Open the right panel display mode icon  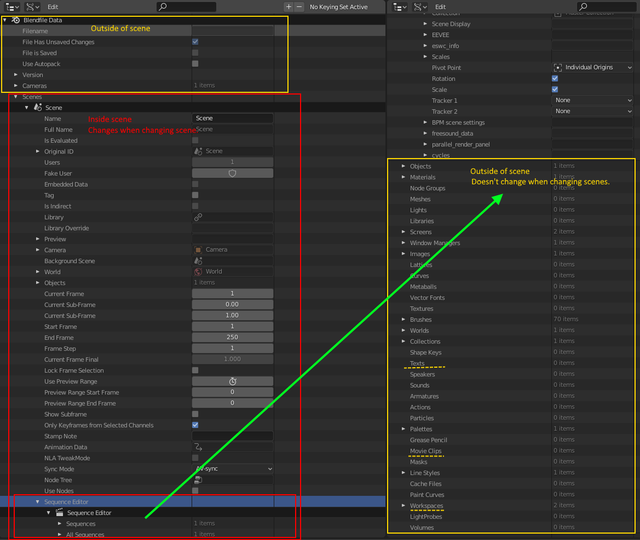click(x=420, y=7)
